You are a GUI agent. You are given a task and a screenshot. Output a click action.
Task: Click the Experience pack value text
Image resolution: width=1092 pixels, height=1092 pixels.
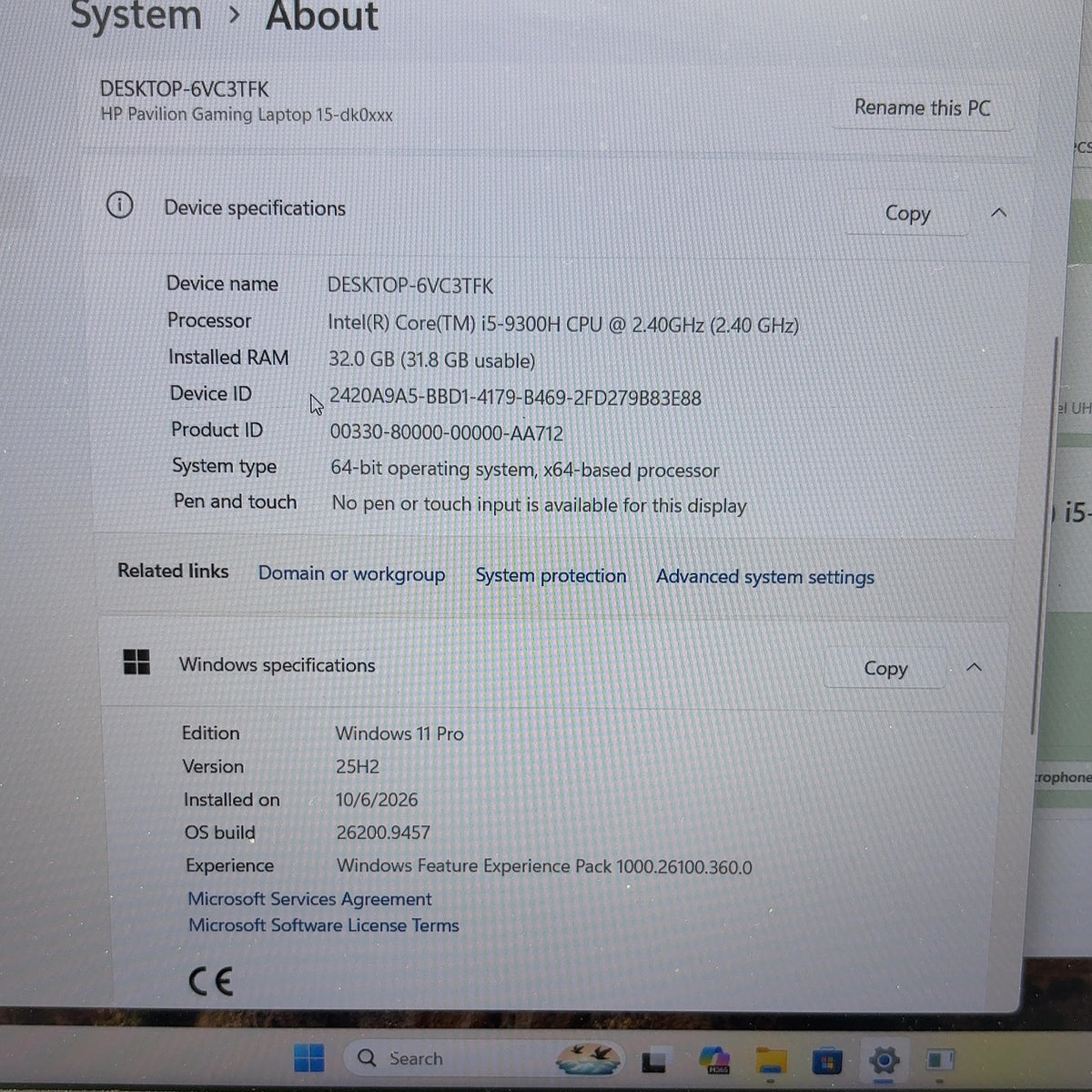[544, 866]
